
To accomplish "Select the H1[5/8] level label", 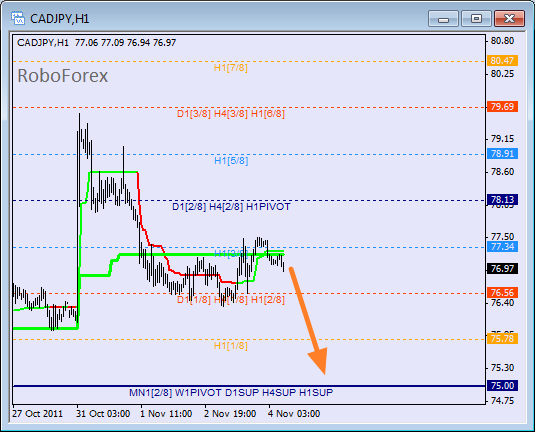I will (231, 160).
